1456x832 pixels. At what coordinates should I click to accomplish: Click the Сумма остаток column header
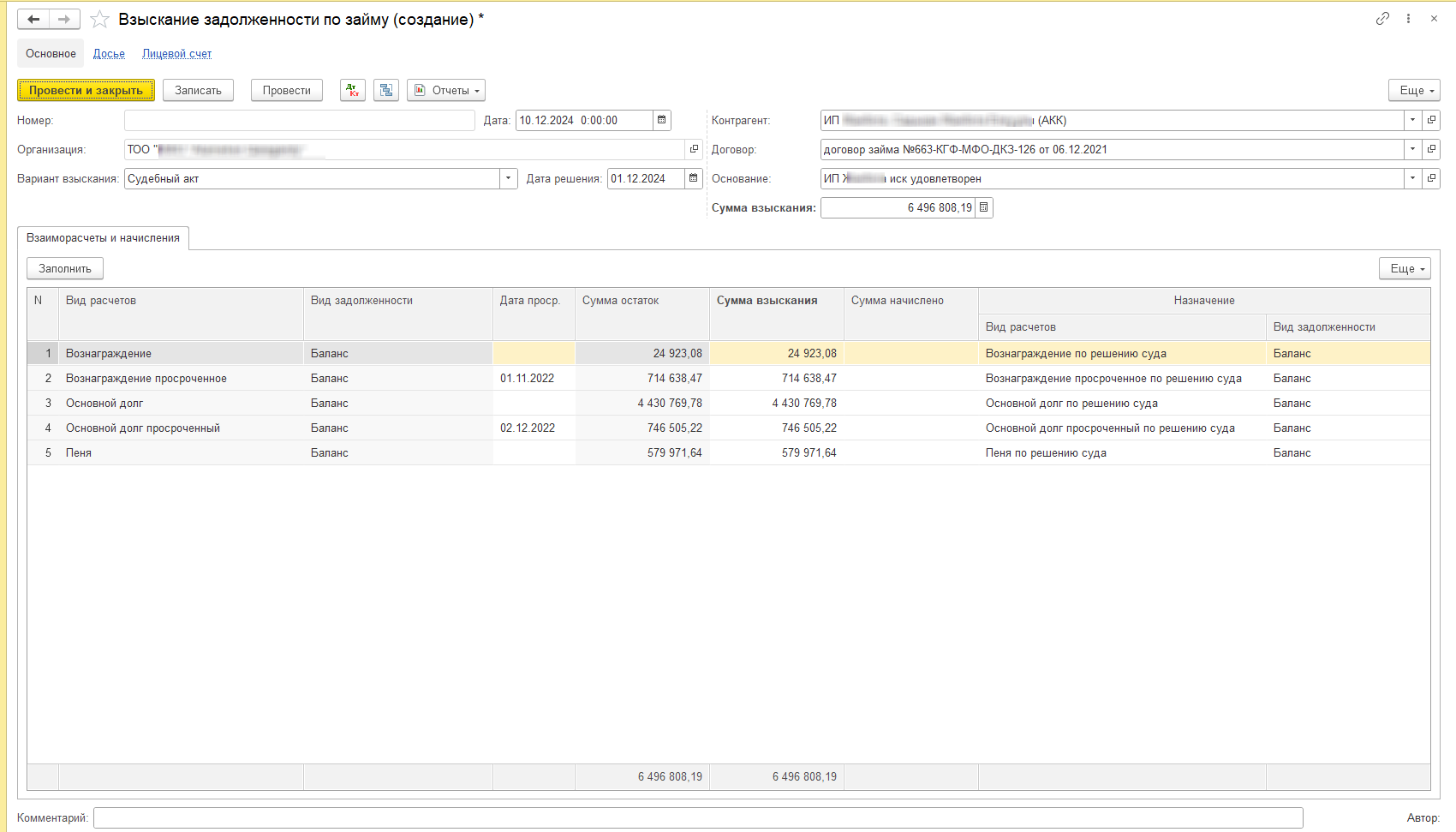pos(642,314)
